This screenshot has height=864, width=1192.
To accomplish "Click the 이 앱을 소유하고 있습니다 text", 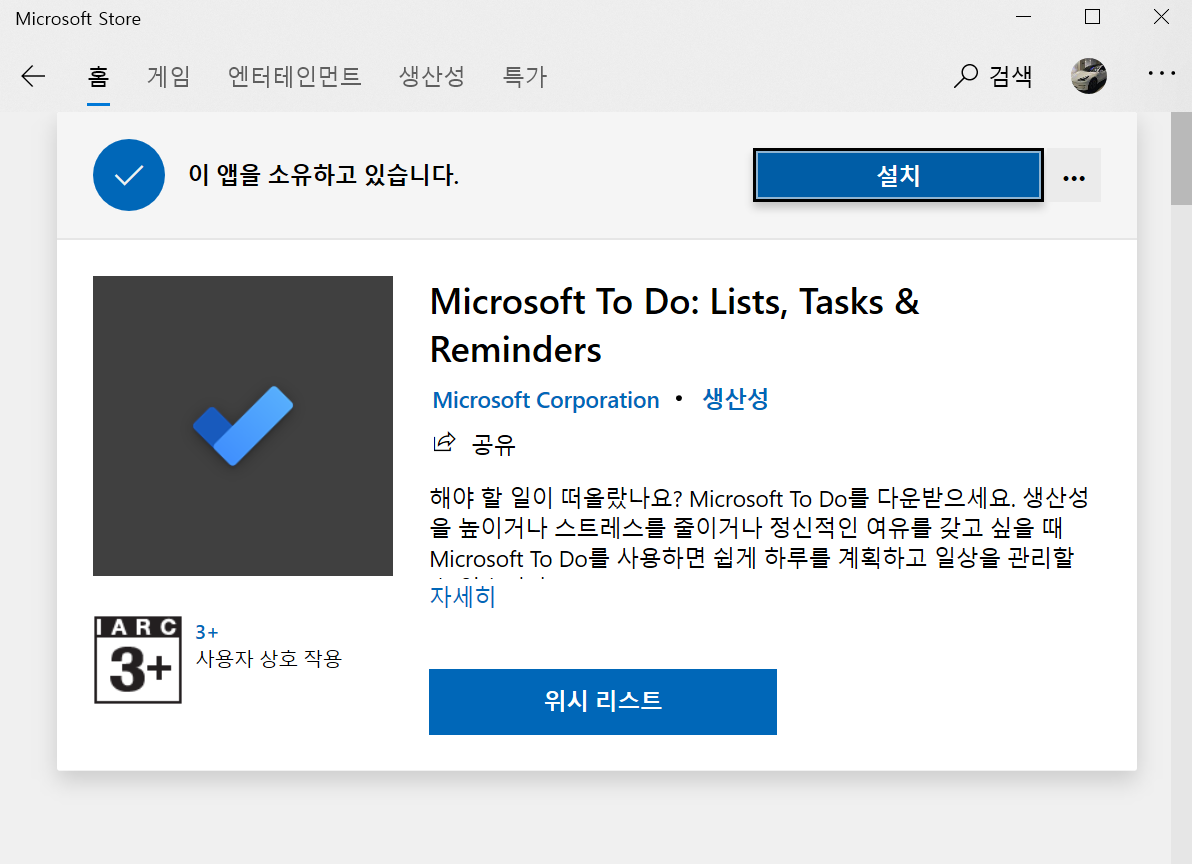I will [x=323, y=175].
